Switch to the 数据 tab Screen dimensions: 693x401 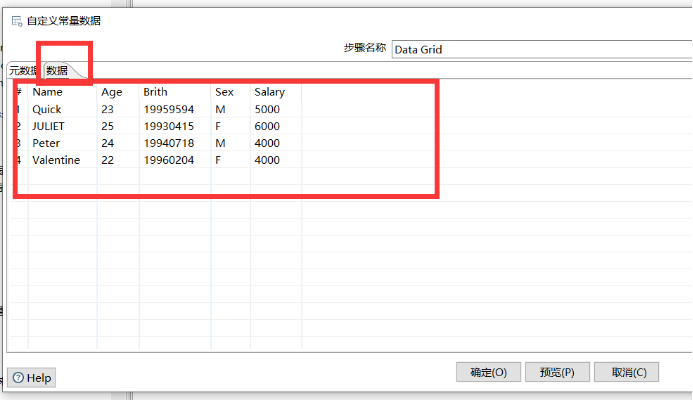click(x=57, y=70)
